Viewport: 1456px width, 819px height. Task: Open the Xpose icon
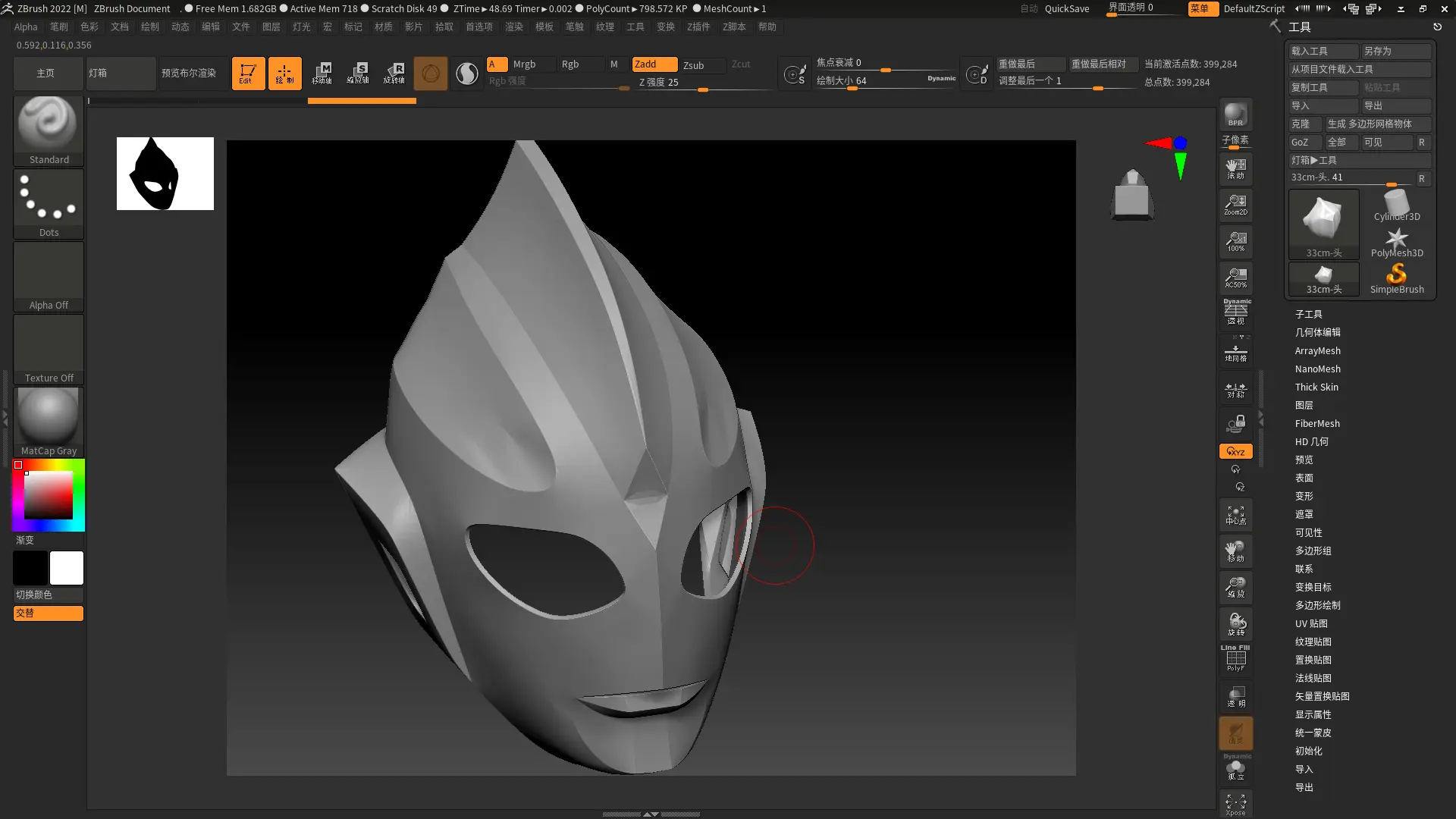pos(1235,805)
